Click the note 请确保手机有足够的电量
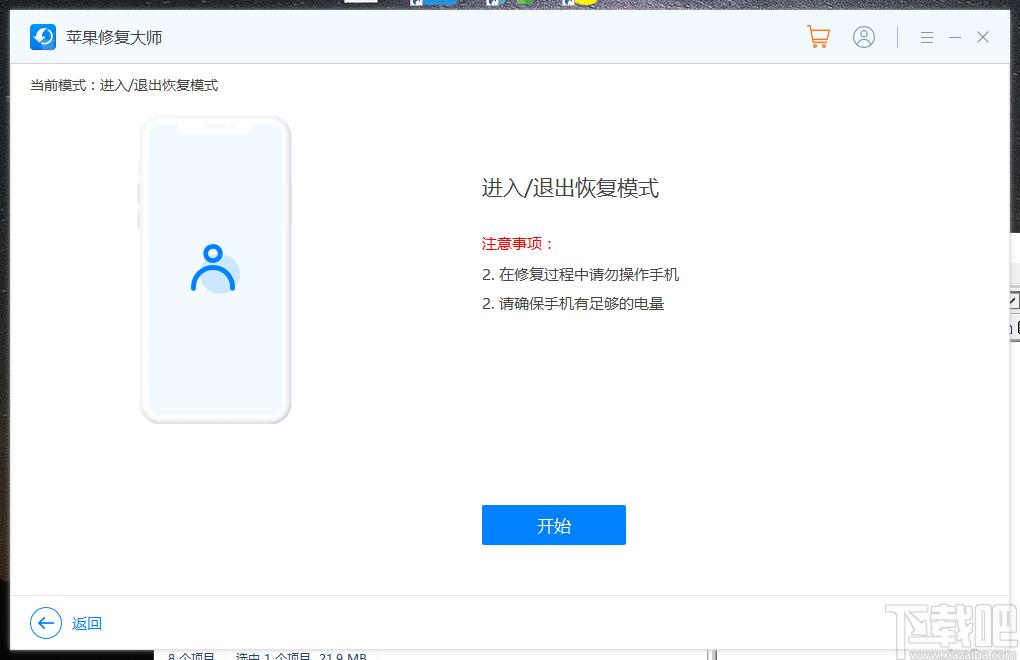The width and height of the screenshot is (1020, 660). [x=572, y=304]
